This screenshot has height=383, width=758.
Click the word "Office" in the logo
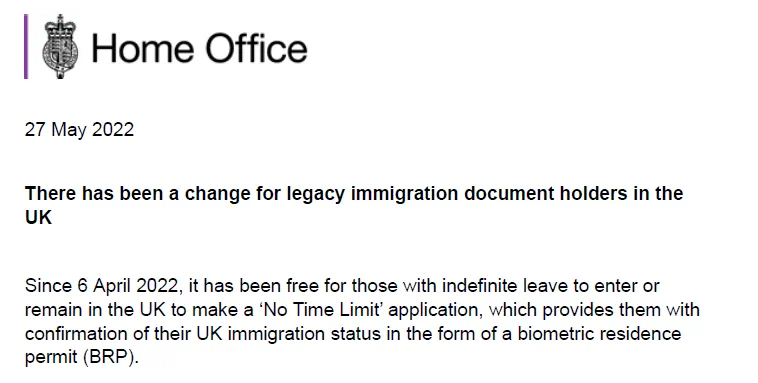(x=256, y=48)
